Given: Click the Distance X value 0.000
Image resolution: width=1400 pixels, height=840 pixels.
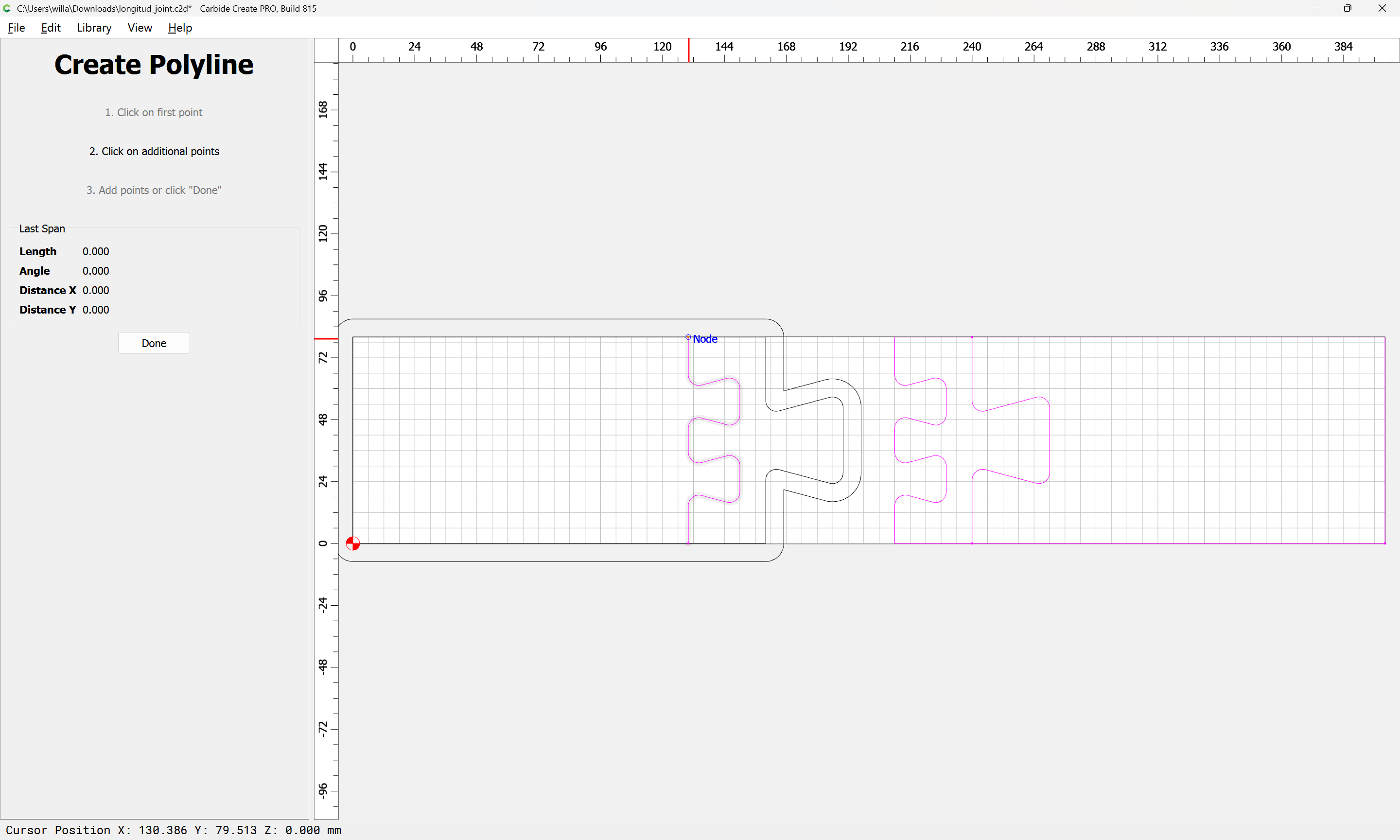Looking at the screenshot, I should coord(96,290).
